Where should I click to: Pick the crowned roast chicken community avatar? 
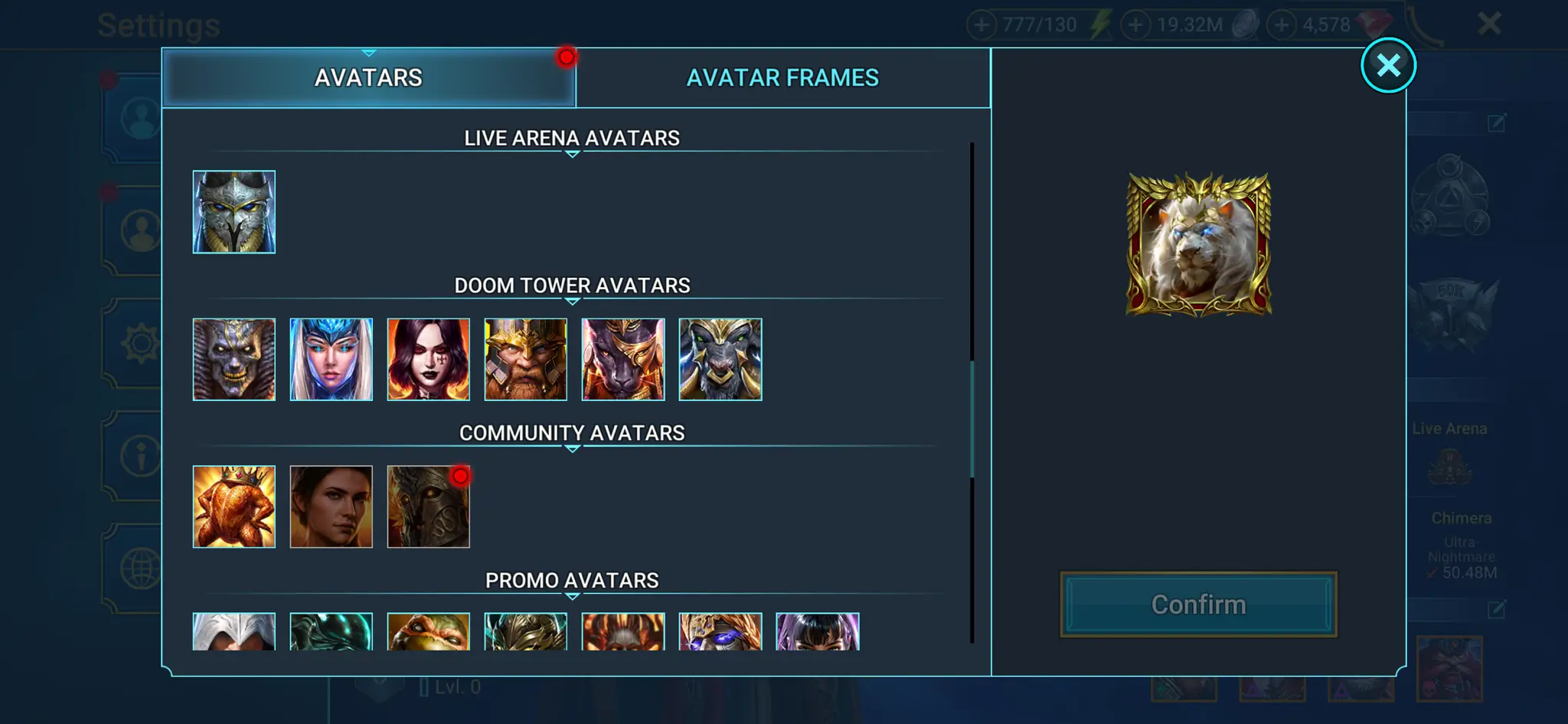[x=234, y=507]
